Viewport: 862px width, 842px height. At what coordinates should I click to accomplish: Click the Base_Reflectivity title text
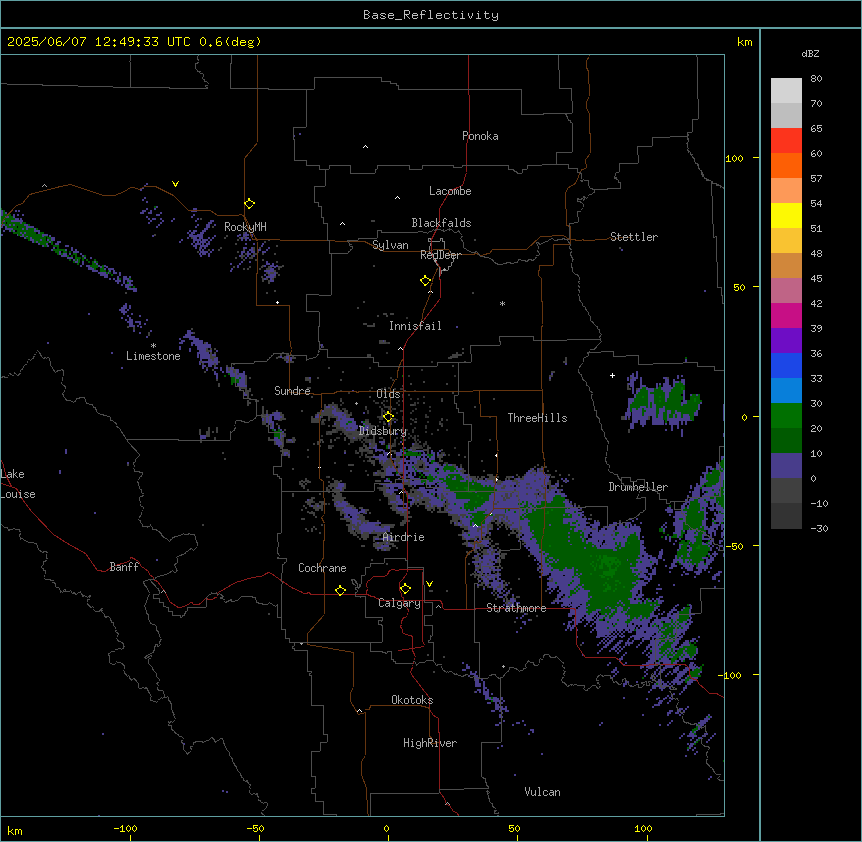(x=431, y=15)
